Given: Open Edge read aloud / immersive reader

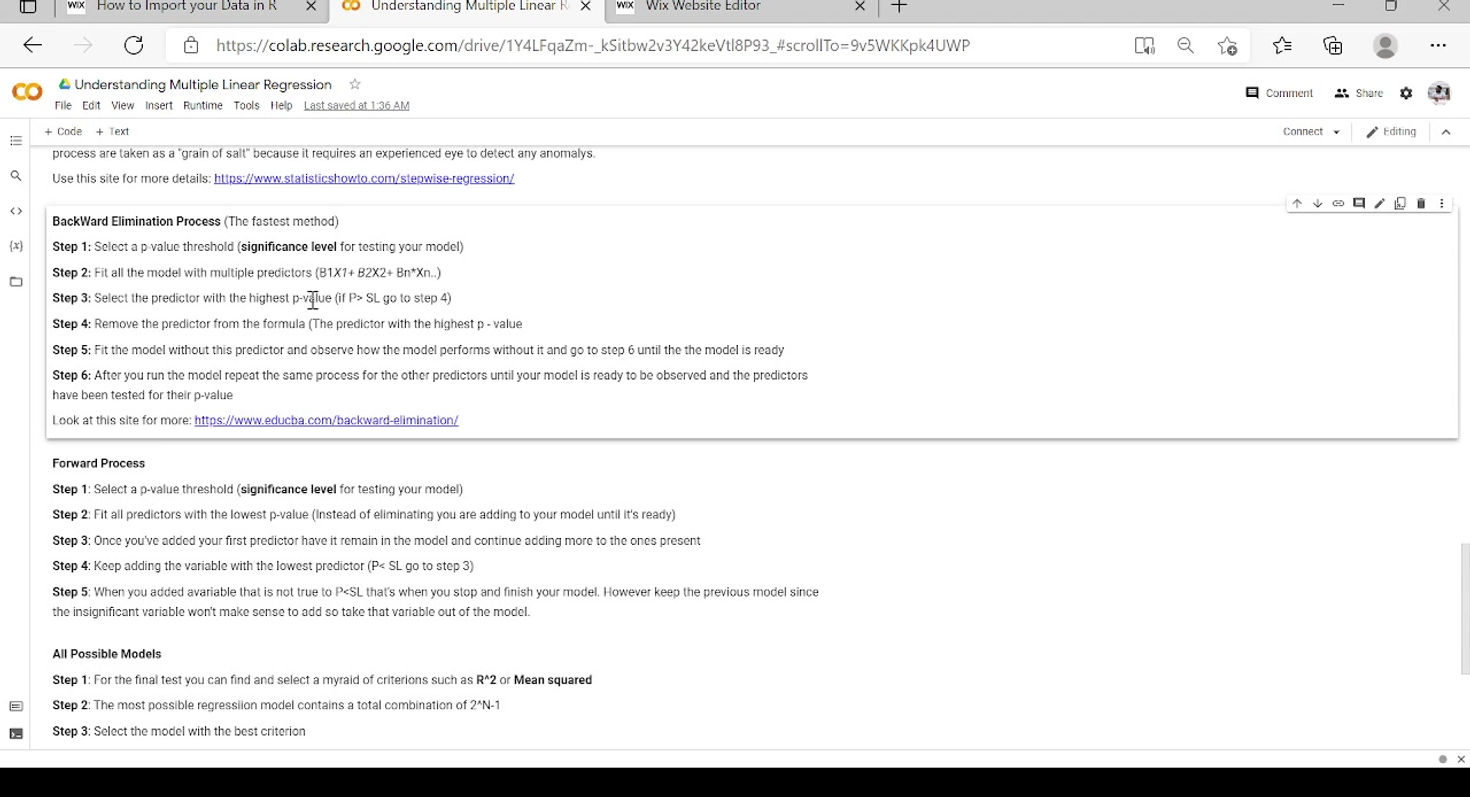Looking at the screenshot, I should pyautogui.click(x=1144, y=45).
